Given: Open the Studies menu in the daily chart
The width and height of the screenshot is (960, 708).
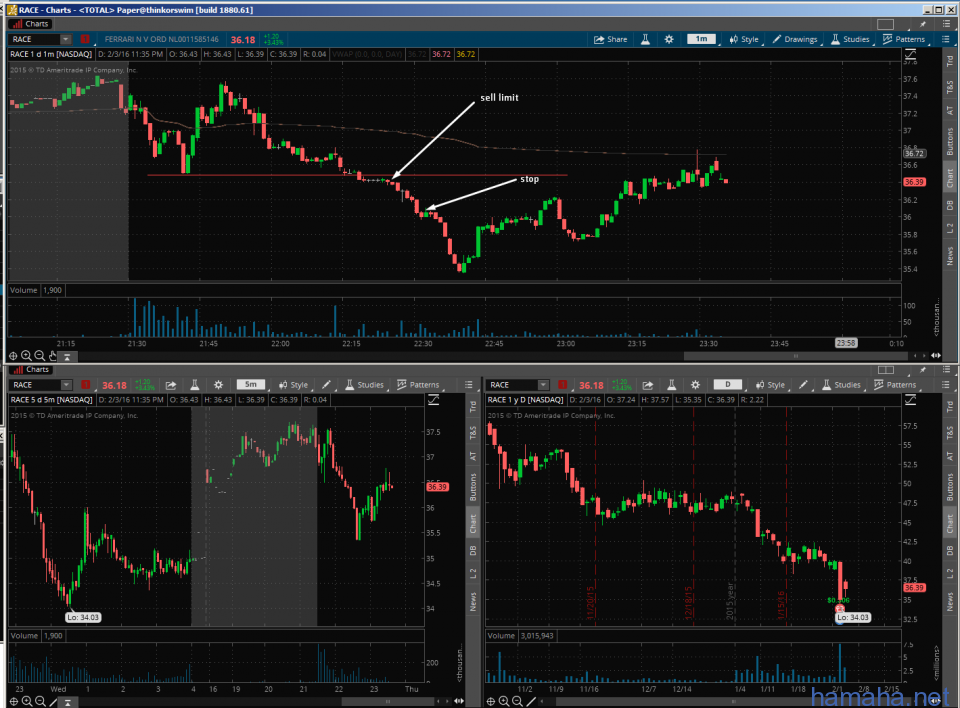Looking at the screenshot, I should (841, 385).
